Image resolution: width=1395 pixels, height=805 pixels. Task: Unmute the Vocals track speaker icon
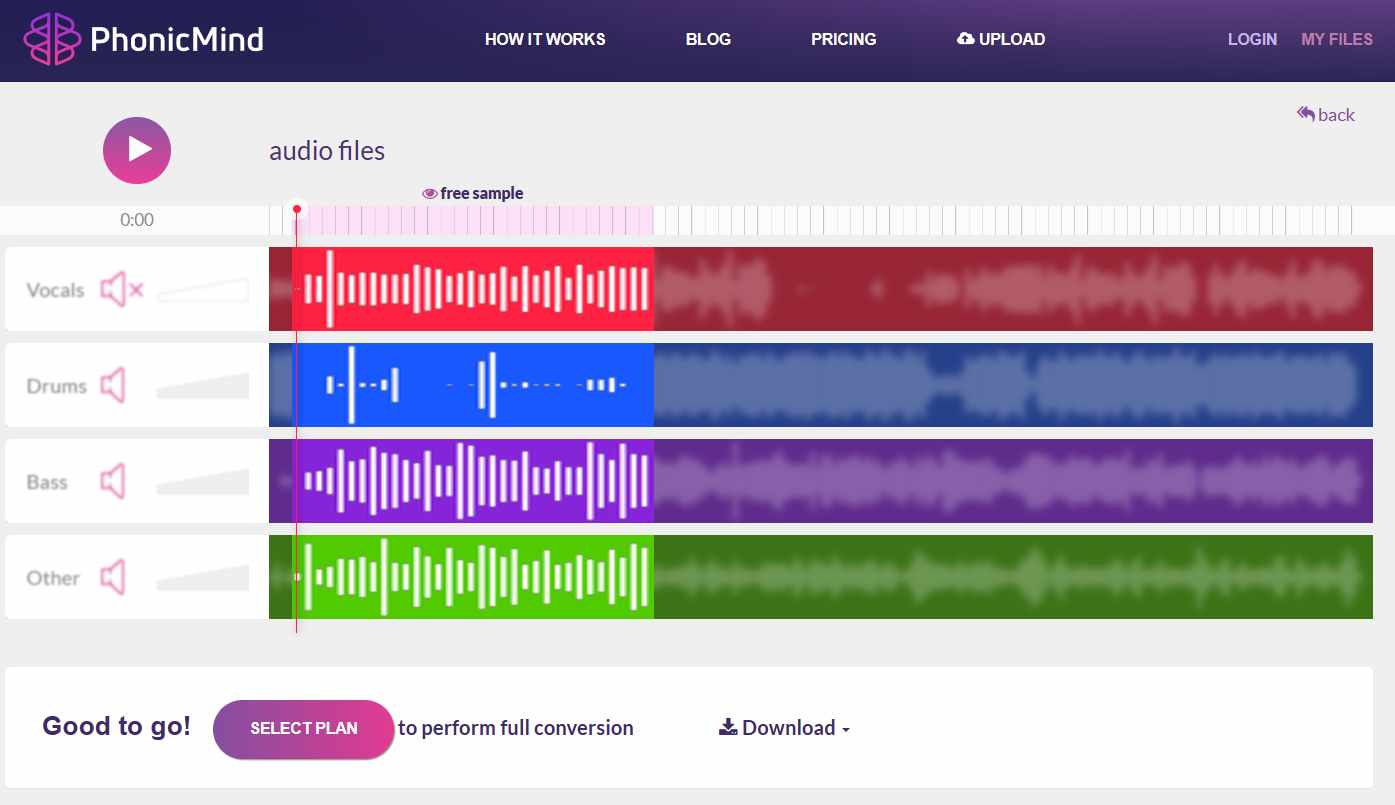(121, 290)
